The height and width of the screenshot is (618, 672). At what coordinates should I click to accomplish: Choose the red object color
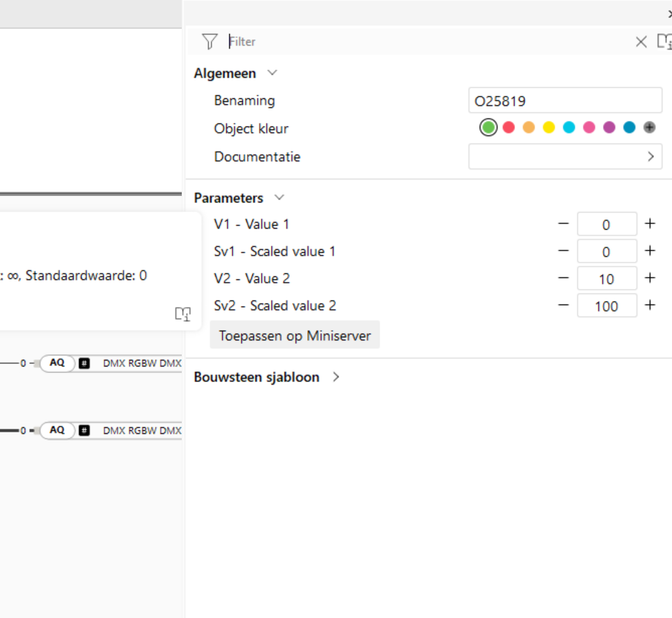(x=508, y=128)
